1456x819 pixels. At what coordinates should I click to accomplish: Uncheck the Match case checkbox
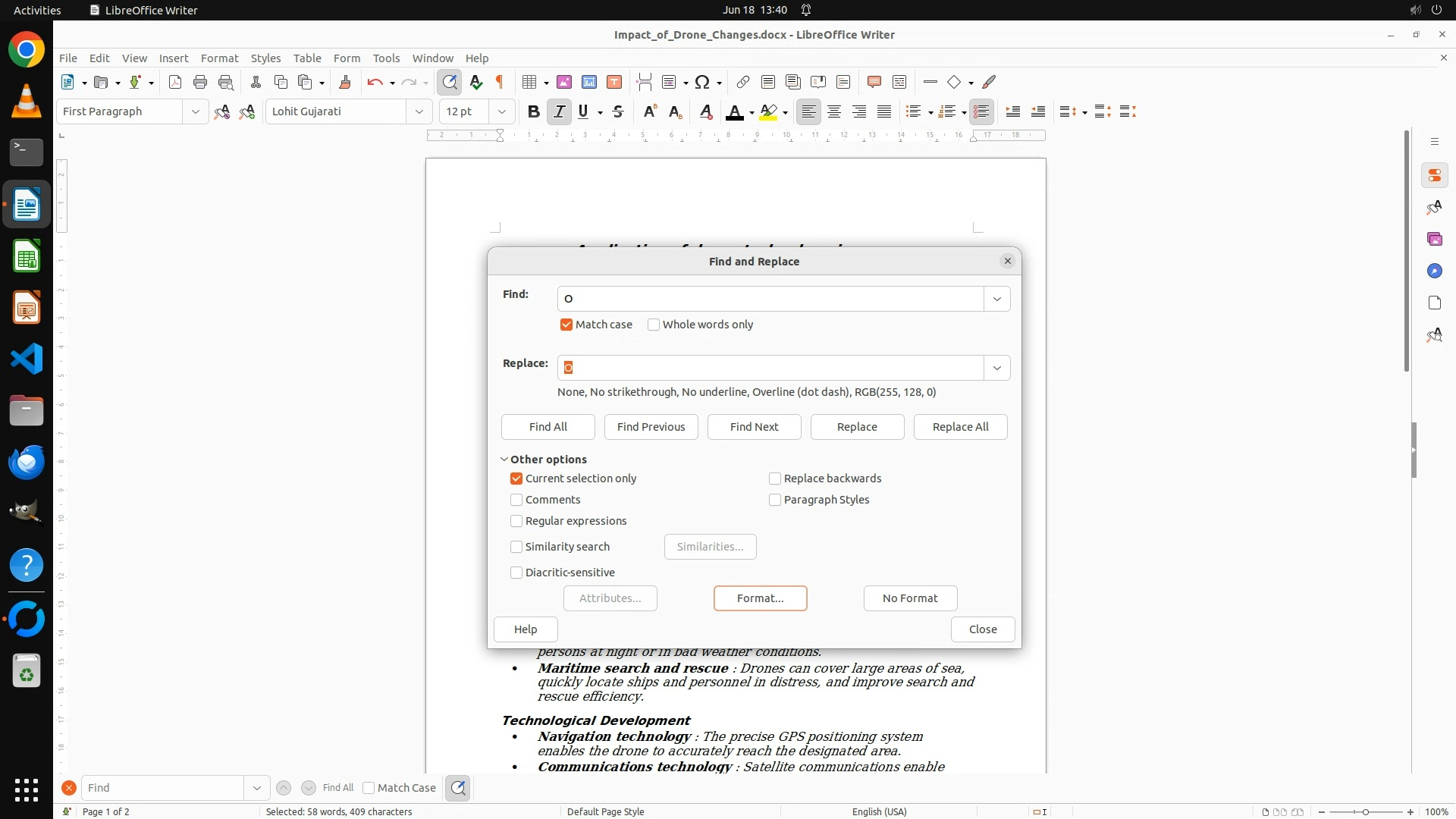point(566,325)
